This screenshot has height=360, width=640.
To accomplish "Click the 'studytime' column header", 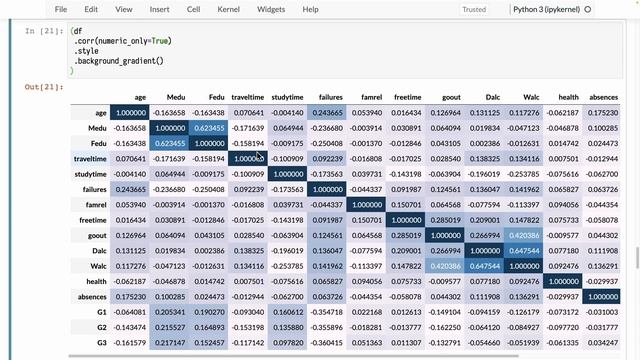I will click(287, 97).
